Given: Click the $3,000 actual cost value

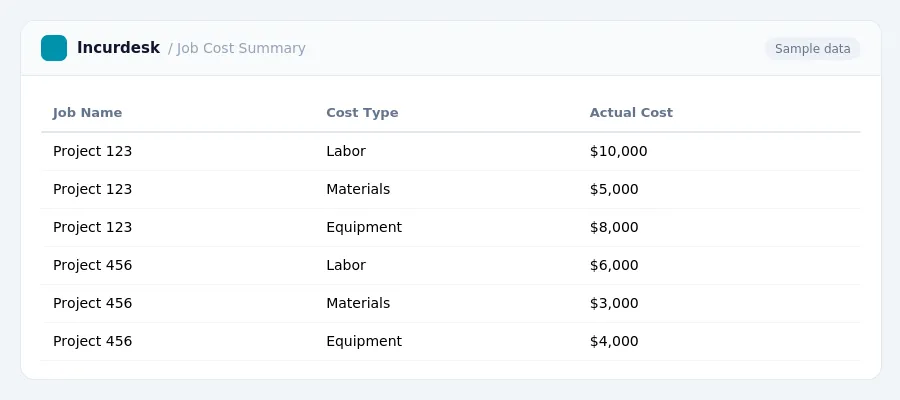Looking at the screenshot, I should 614,303.
